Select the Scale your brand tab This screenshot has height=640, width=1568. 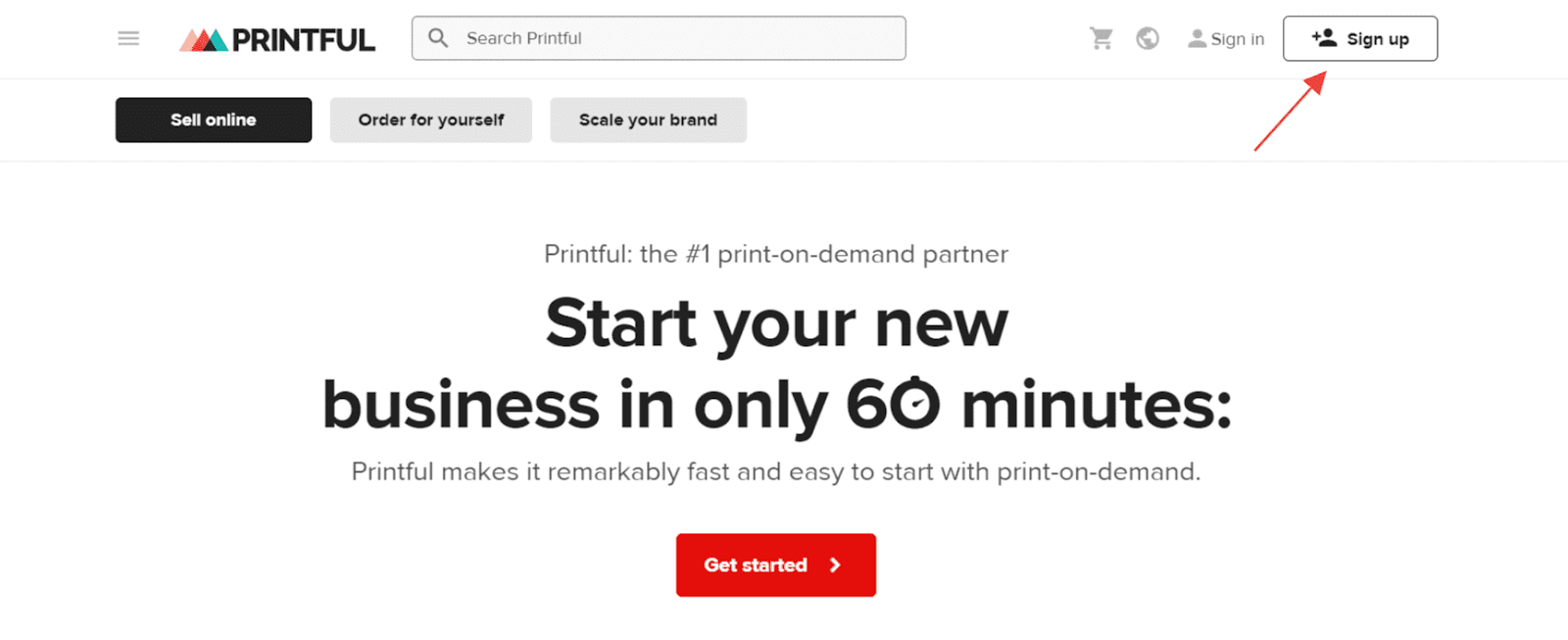click(647, 120)
